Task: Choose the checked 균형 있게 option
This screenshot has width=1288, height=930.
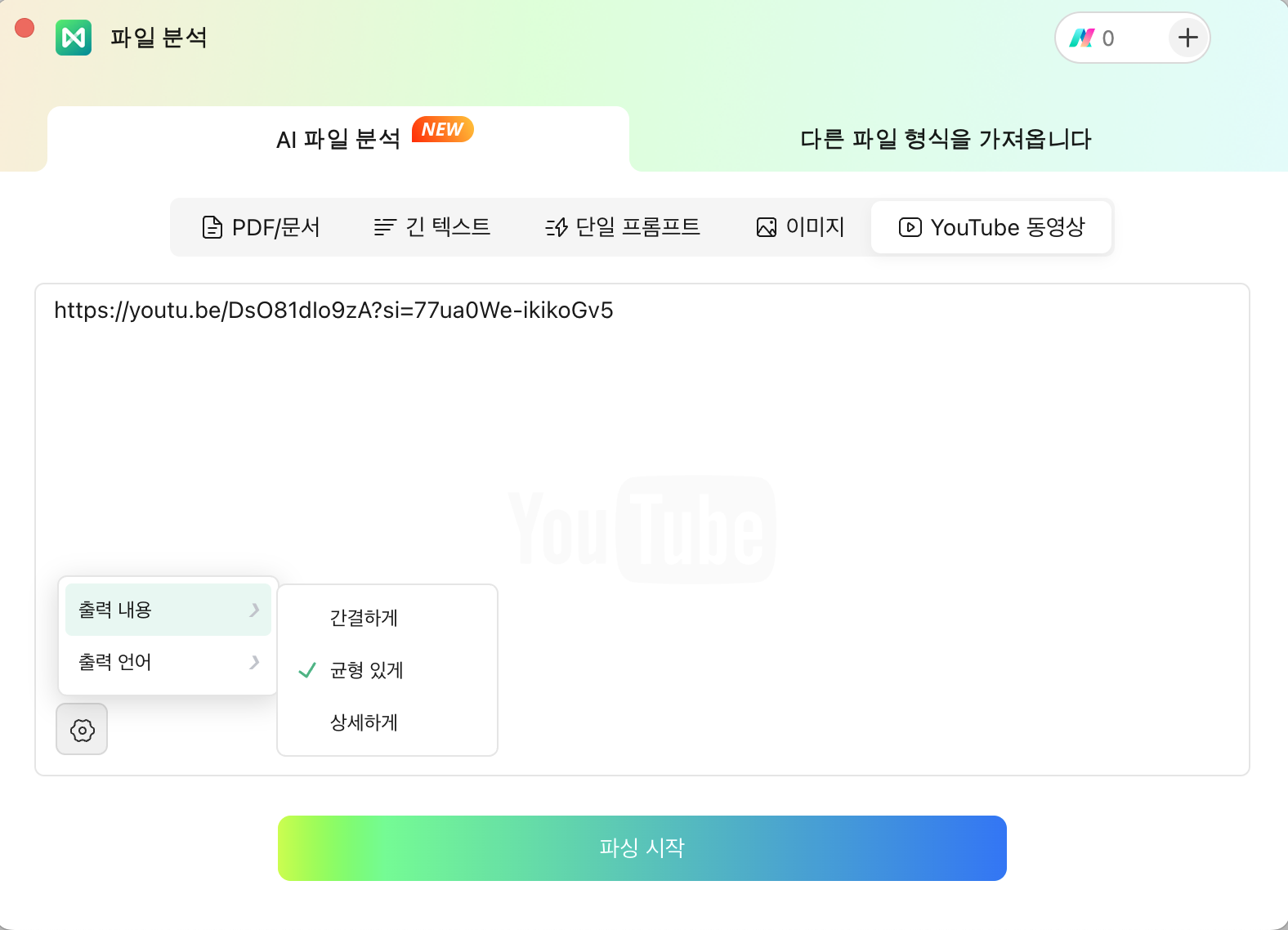Action: 387,670
